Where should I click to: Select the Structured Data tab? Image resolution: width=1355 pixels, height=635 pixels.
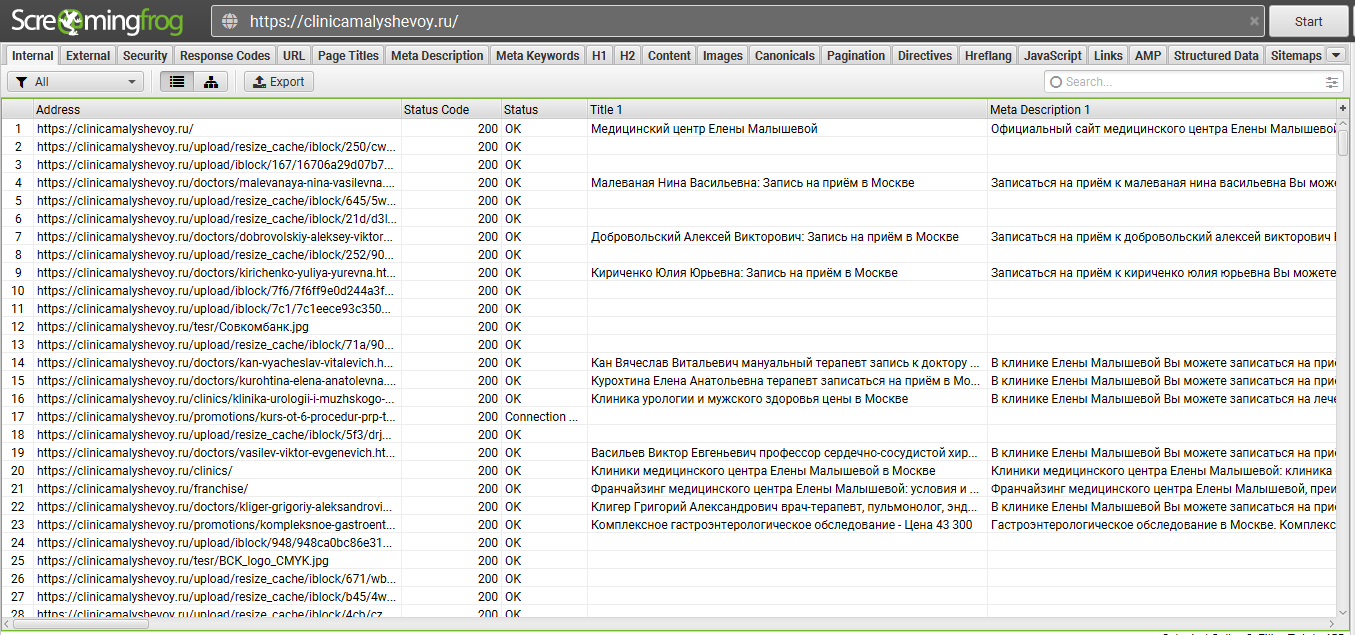coord(1215,55)
